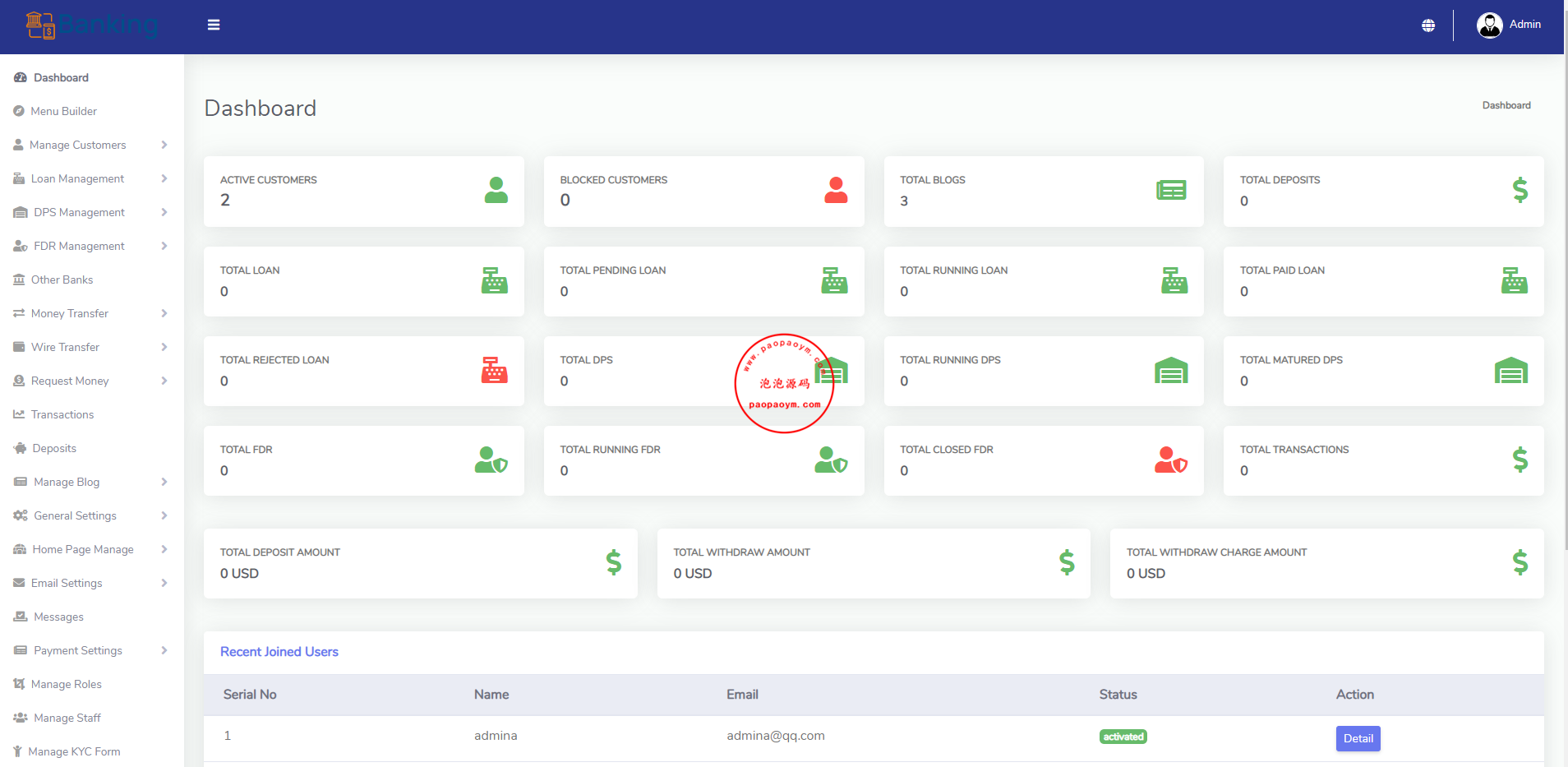Screen dimensions: 1568x767
Task: Expand the Loan Management chevron
Action: (x=164, y=178)
